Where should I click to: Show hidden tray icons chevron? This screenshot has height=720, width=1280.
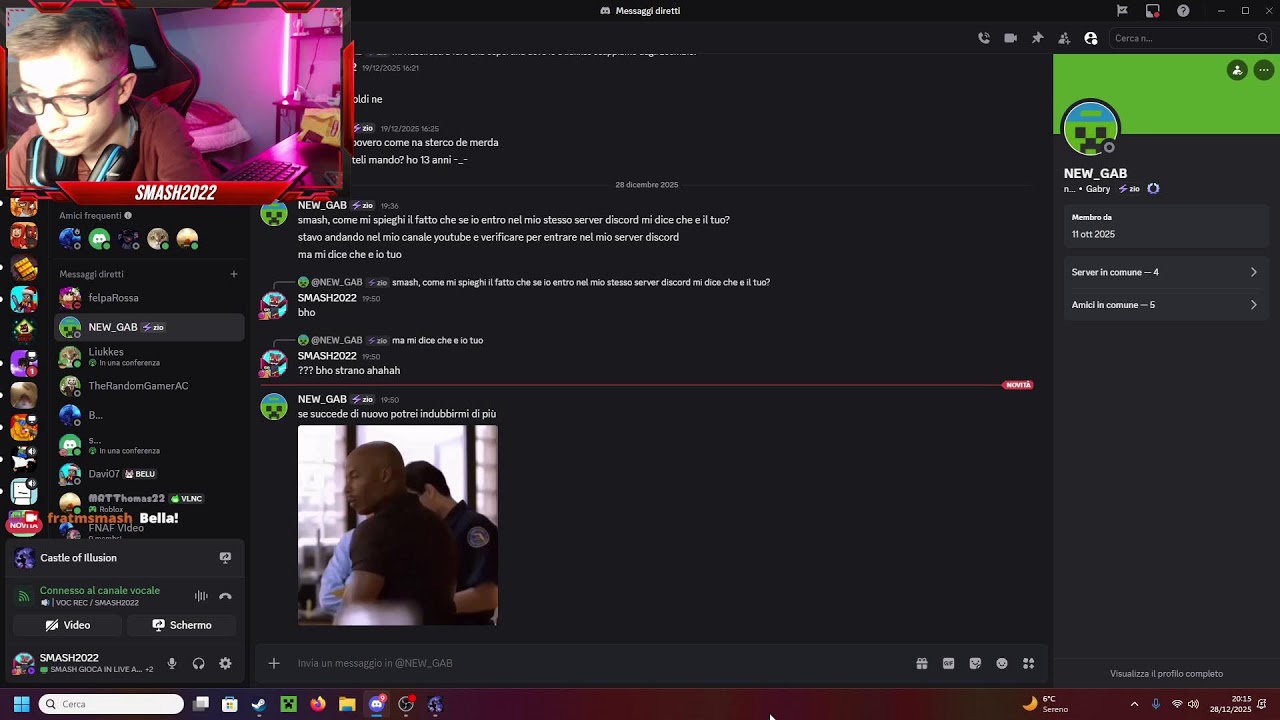pyautogui.click(x=1134, y=704)
